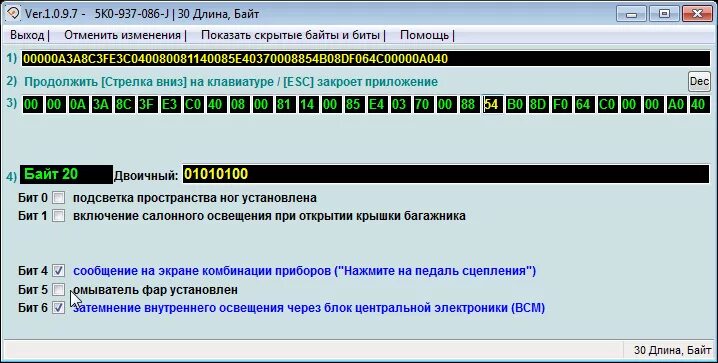Select byte cell 64
718x363 pixels.
pos(584,104)
